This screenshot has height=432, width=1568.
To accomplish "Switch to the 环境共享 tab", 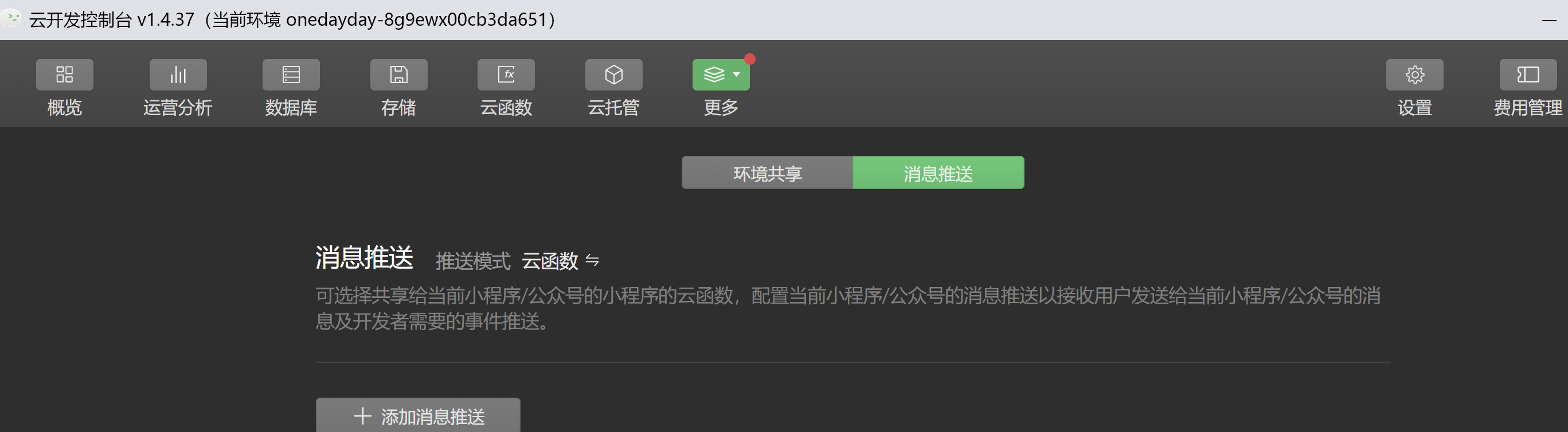I will tap(767, 173).
